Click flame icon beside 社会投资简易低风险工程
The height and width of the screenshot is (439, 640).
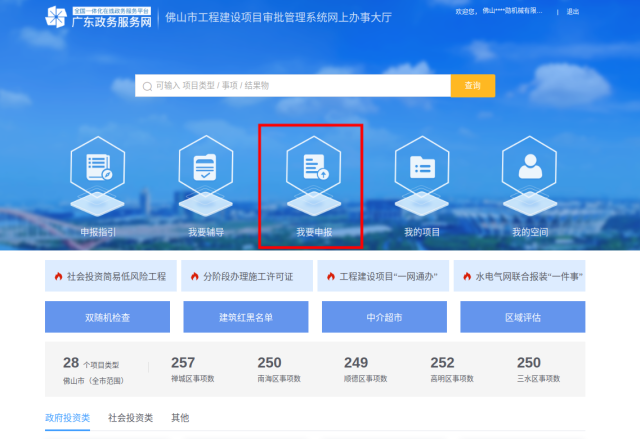point(58,276)
